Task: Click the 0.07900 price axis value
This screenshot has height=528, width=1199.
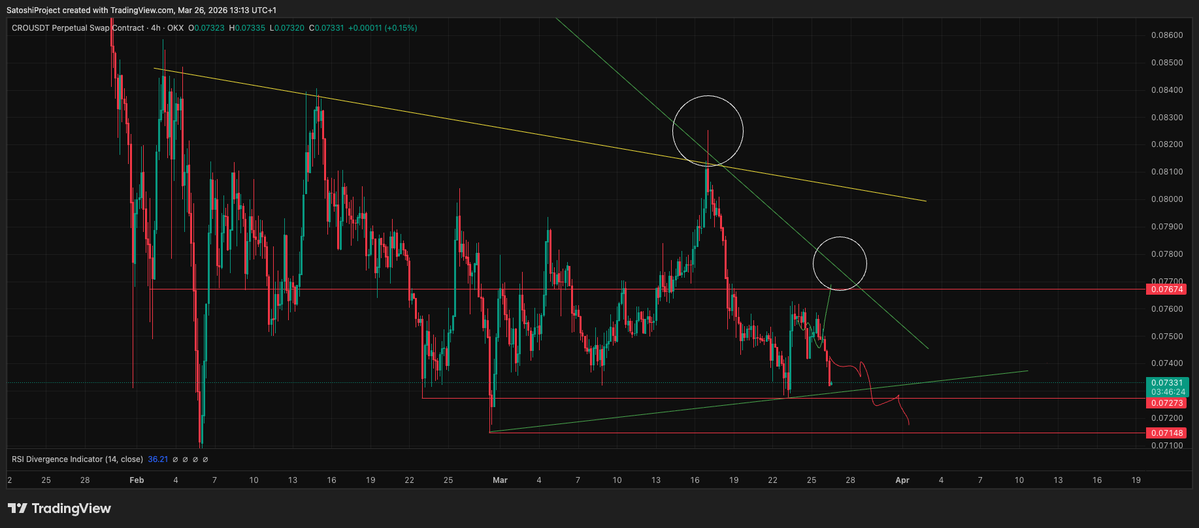Action: tap(1165, 227)
